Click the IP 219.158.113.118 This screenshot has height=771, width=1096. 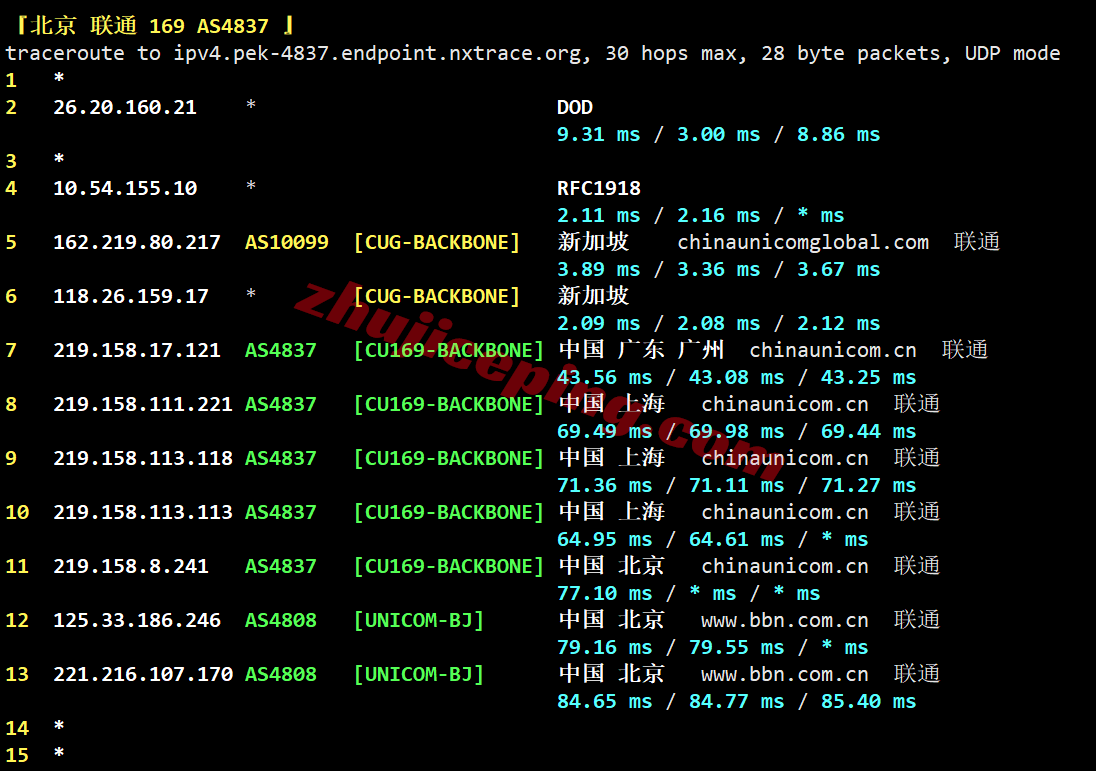143,458
